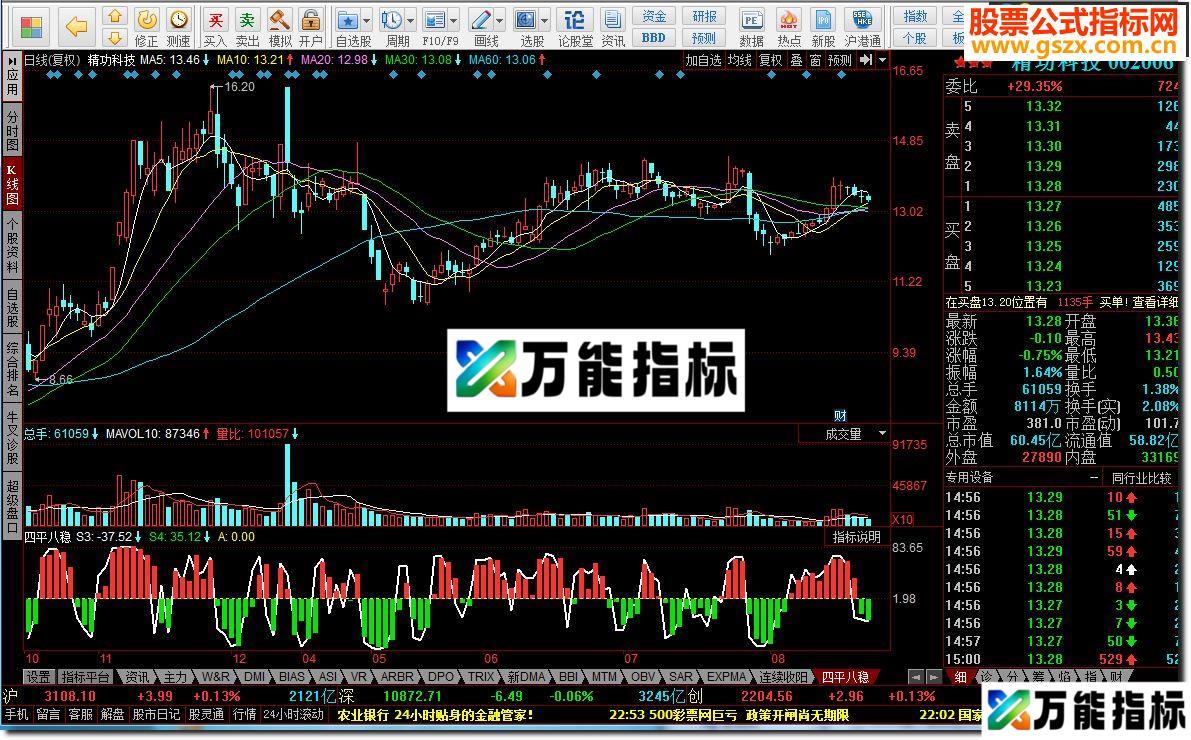Toggle the 均线 moving average display
1191x740 pixels.
tap(739, 59)
